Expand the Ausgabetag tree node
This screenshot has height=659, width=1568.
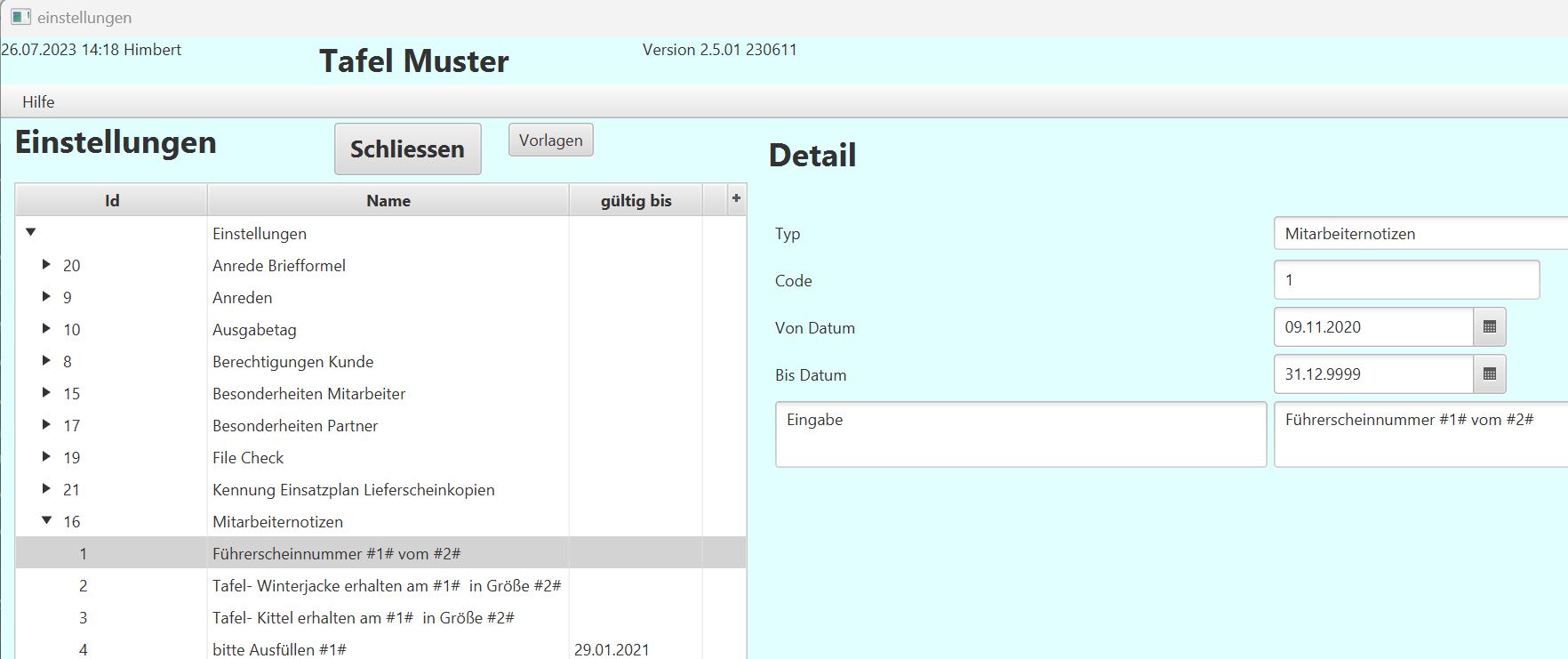[46, 329]
